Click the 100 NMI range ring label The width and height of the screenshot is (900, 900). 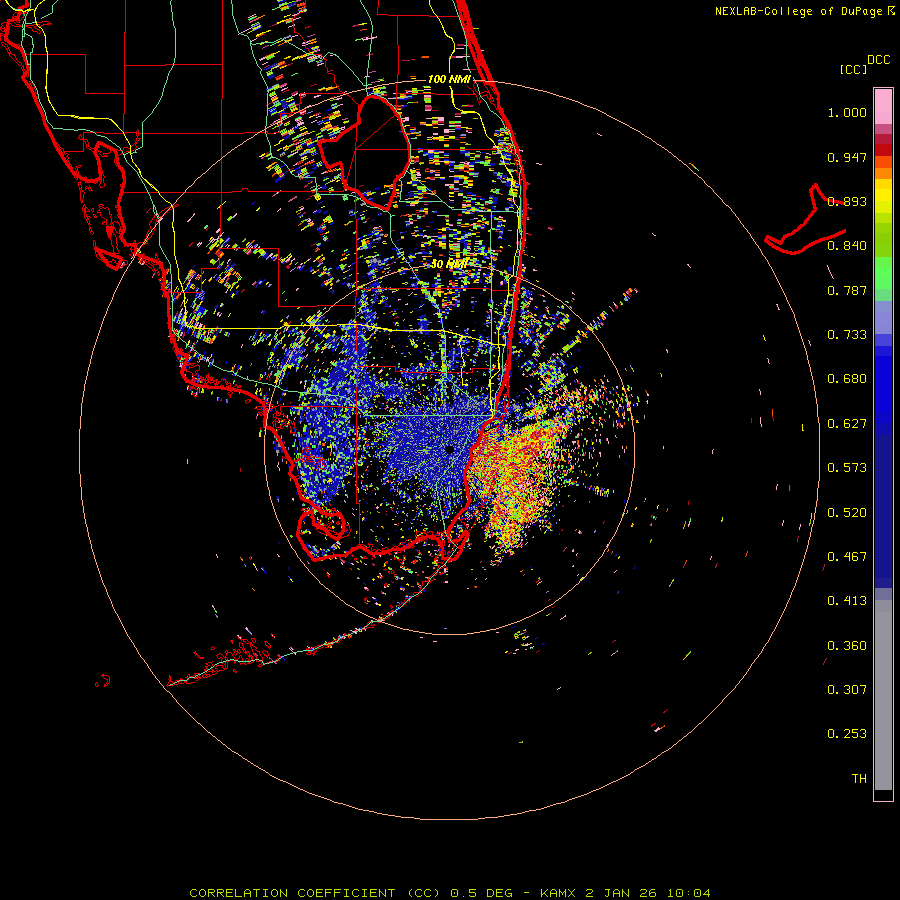[x=449, y=79]
